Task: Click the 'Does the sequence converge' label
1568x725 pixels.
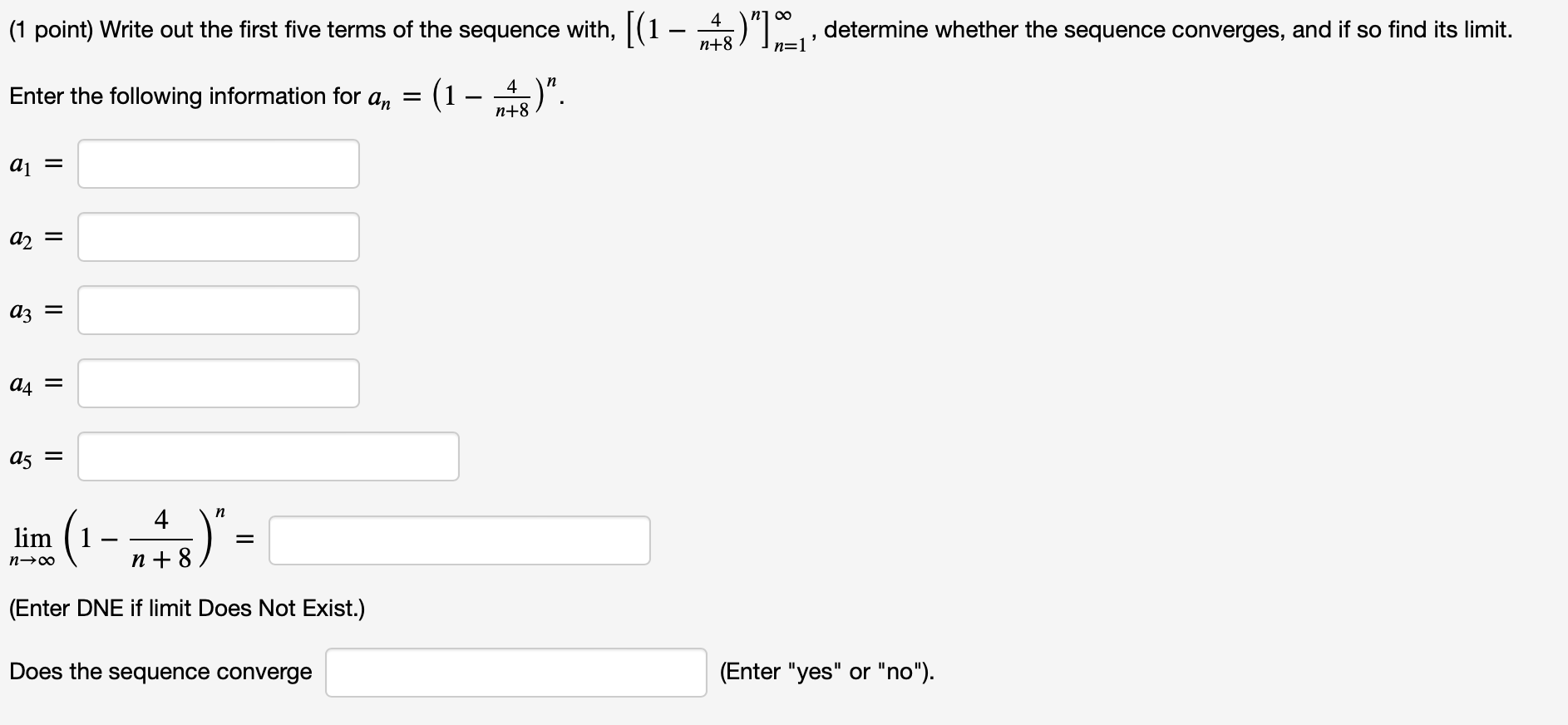Action: [161, 672]
